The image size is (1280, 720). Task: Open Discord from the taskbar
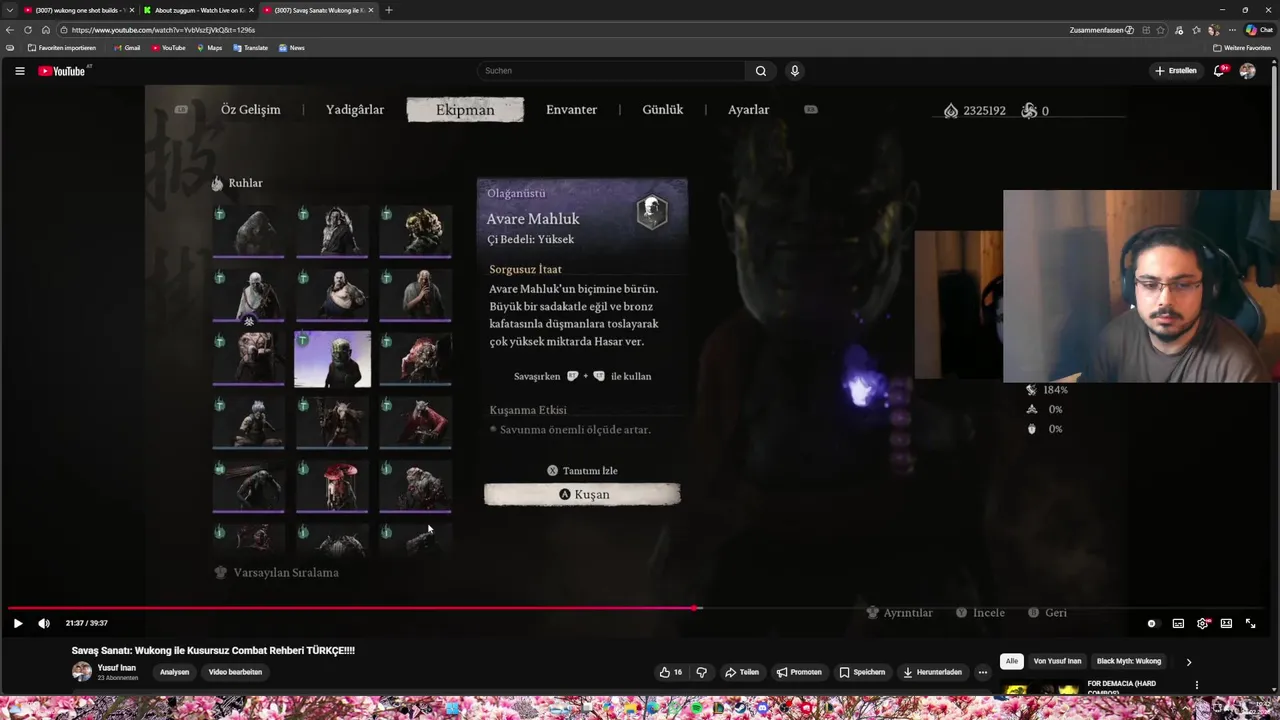(x=761, y=707)
